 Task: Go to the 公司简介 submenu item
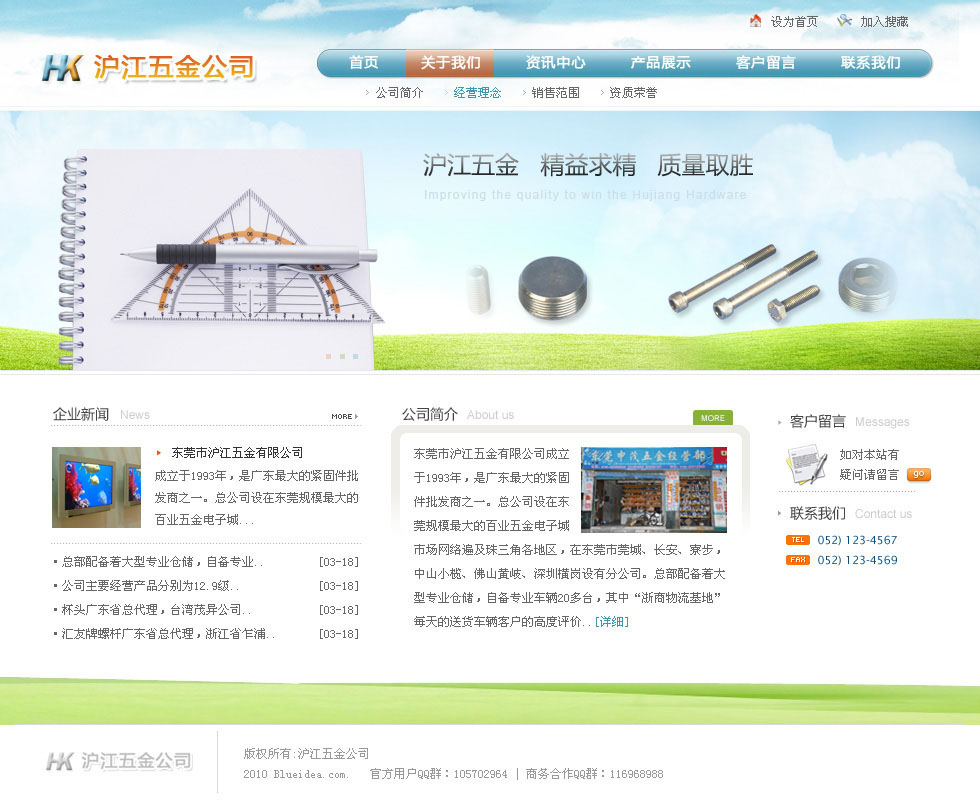point(399,93)
